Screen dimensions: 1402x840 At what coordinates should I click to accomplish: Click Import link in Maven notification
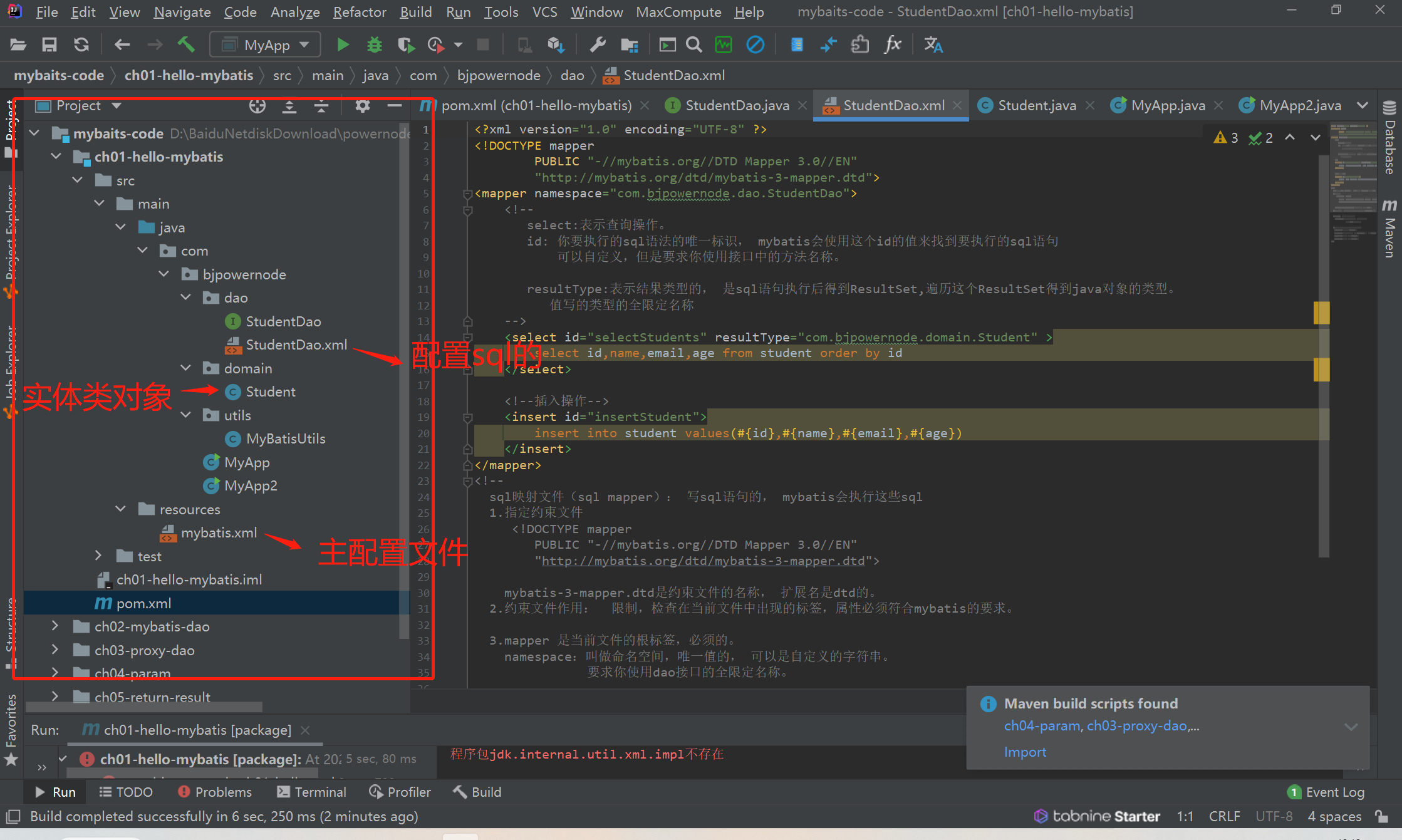(1024, 752)
